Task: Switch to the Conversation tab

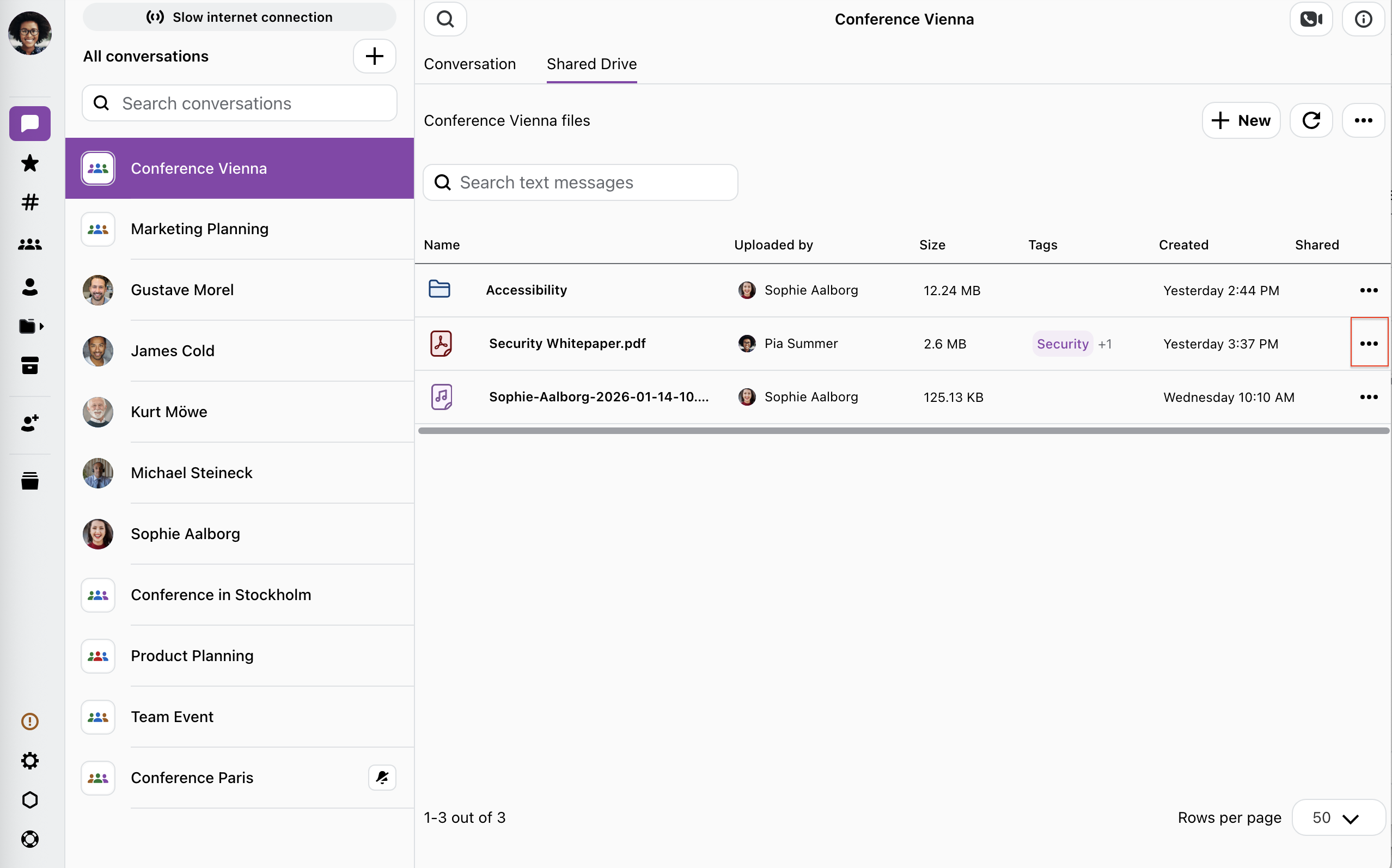Action: pyautogui.click(x=469, y=64)
